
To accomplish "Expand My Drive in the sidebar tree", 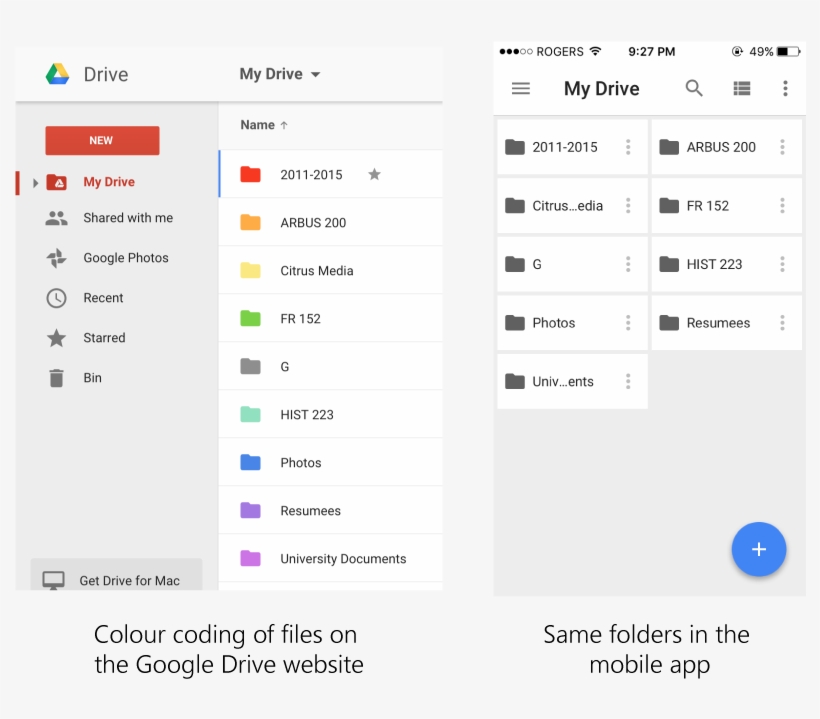I will tap(36, 182).
